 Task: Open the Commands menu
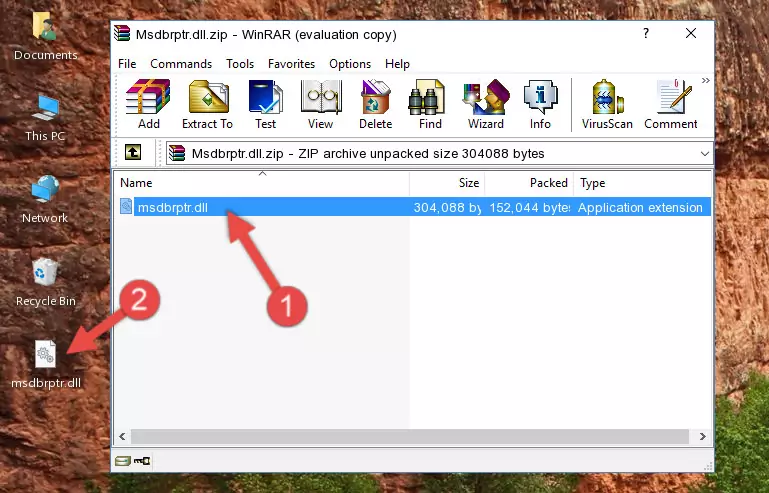point(181,64)
